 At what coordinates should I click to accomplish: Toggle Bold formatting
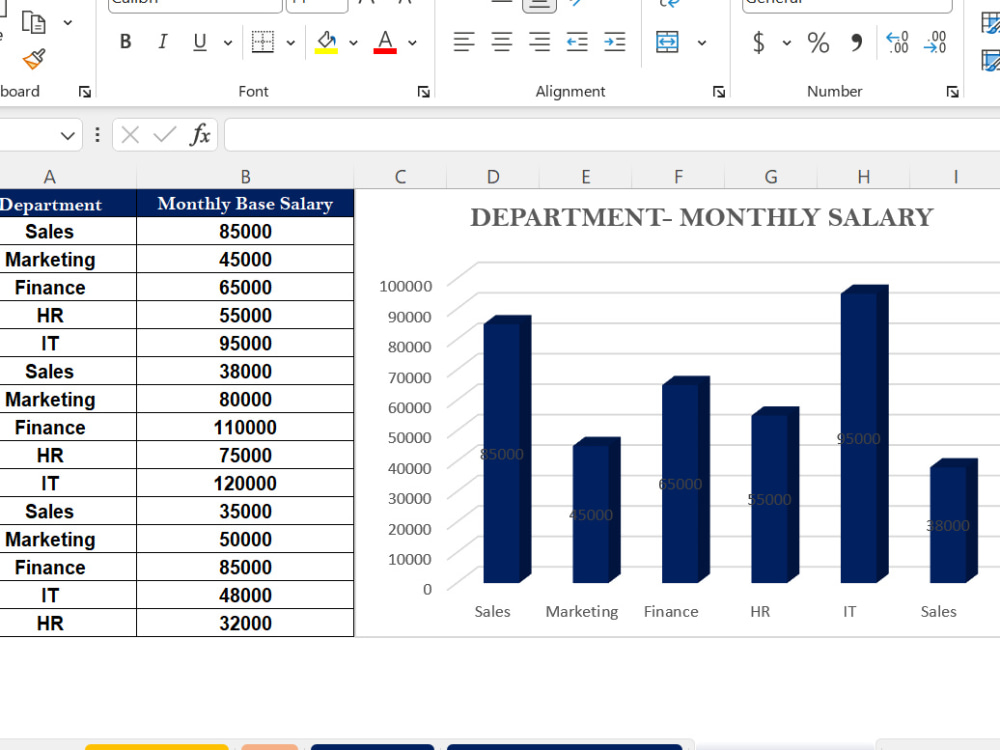tap(126, 42)
